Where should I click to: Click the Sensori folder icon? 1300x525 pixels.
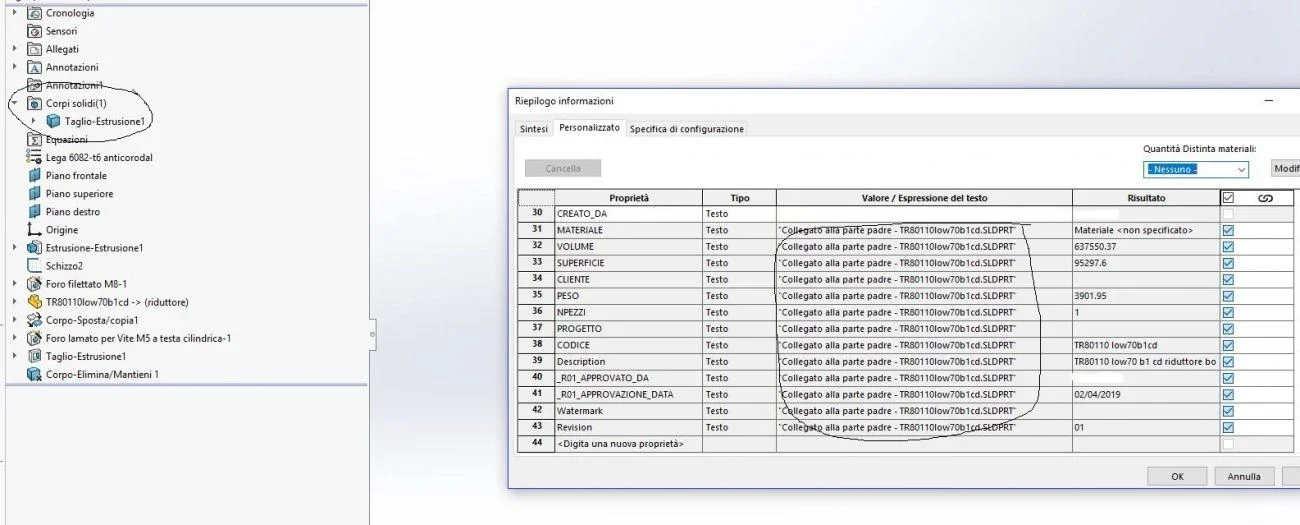35,31
